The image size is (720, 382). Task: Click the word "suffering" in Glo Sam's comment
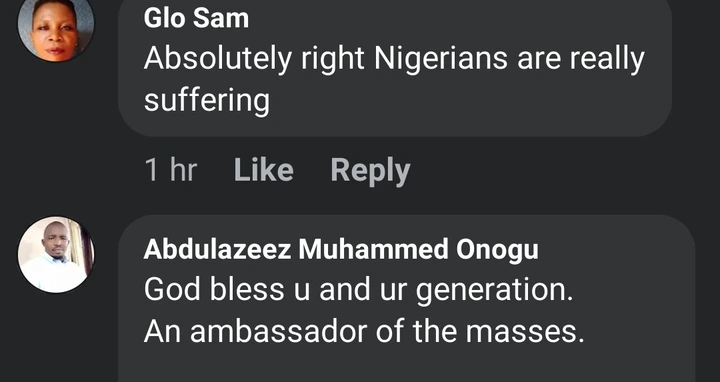coord(207,101)
